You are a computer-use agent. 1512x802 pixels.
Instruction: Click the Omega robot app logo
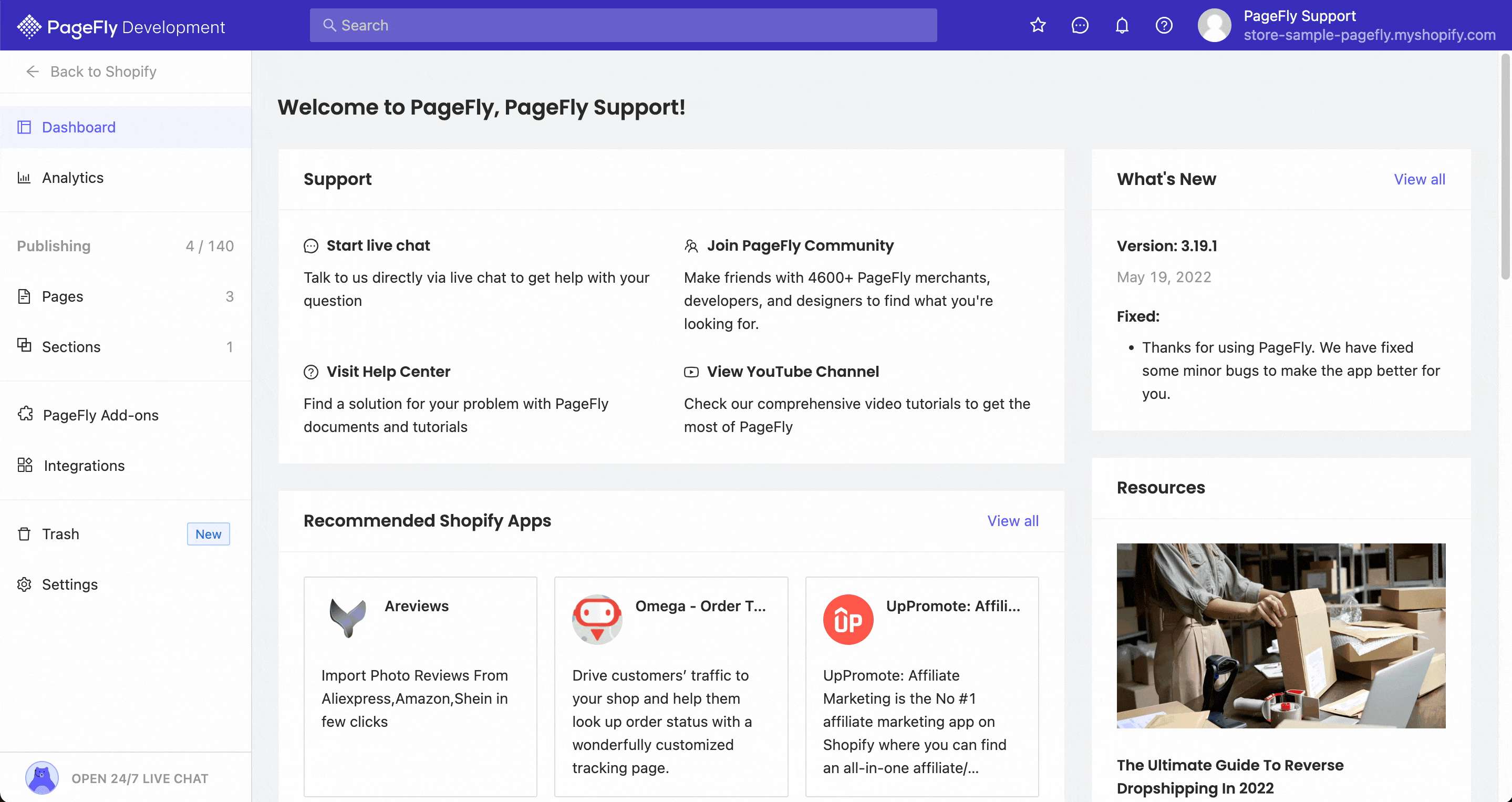[x=597, y=620]
